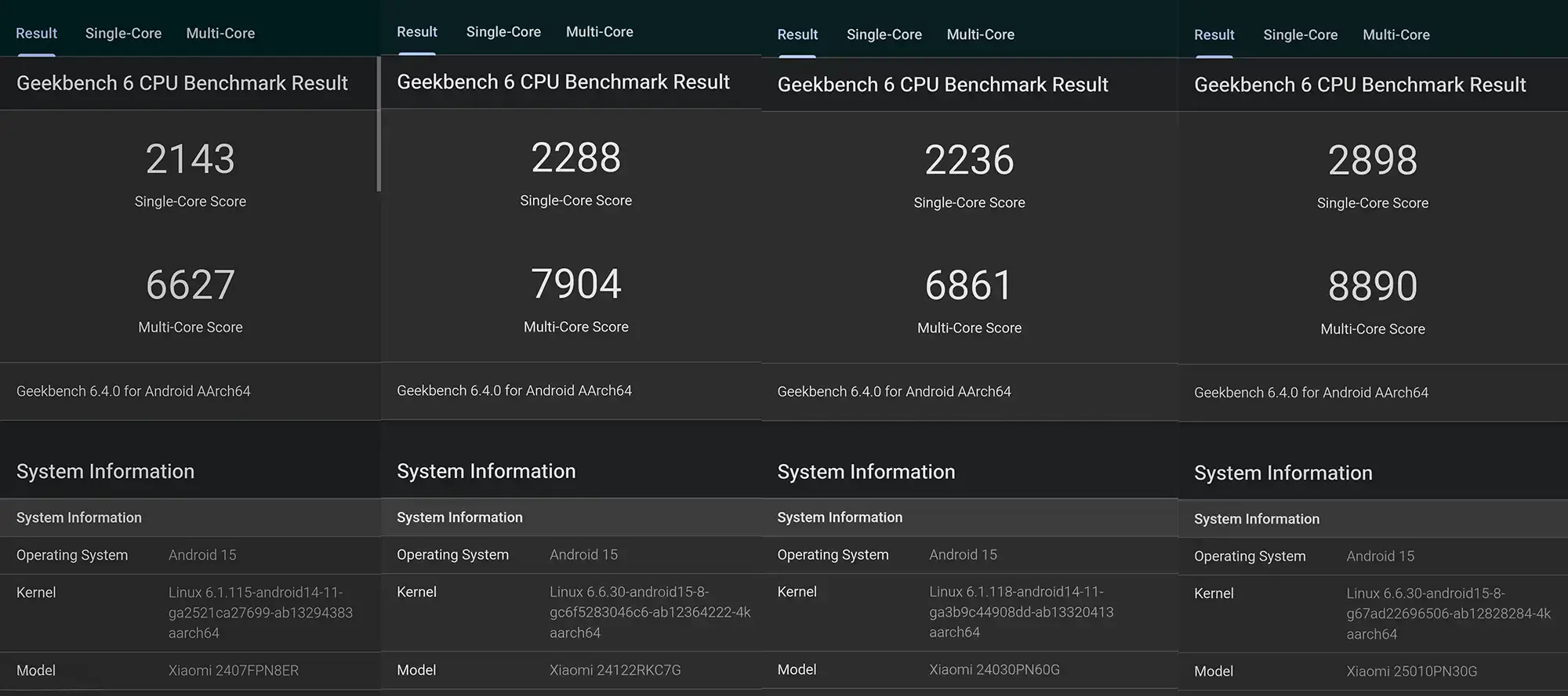Click the model value Xiaomi 2407FPN8ER
The width and height of the screenshot is (1568, 696).
tap(234, 671)
